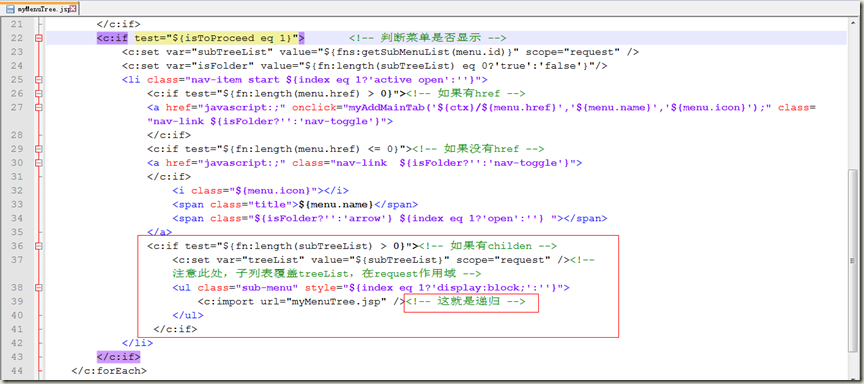Select the myMenuTree.jsp file tab
Screen dimensions: 864x384
coord(42,9)
